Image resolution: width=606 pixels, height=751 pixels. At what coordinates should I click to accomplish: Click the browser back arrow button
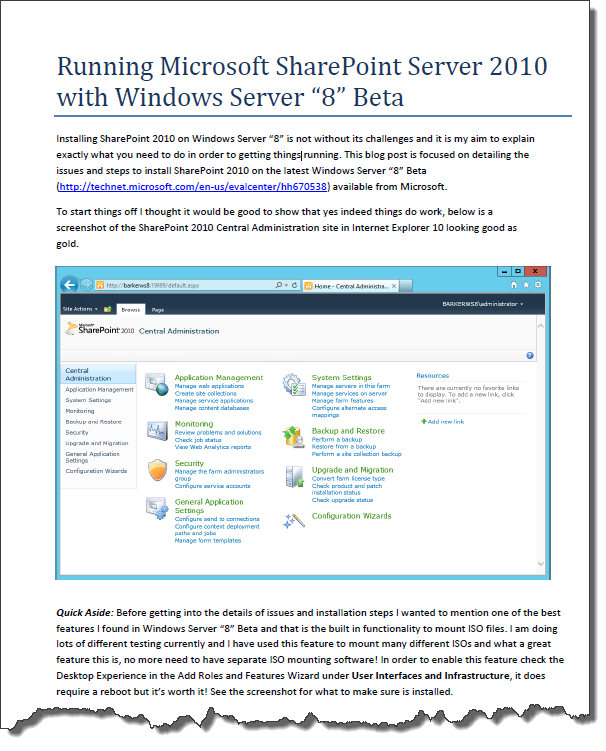pyautogui.click(x=70, y=285)
